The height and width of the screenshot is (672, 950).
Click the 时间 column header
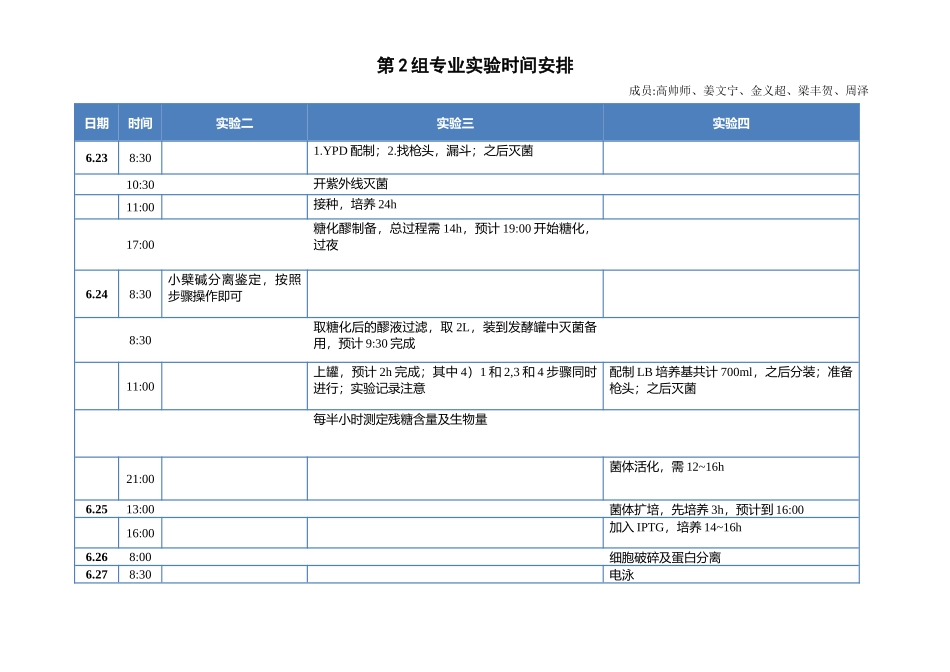(139, 122)
